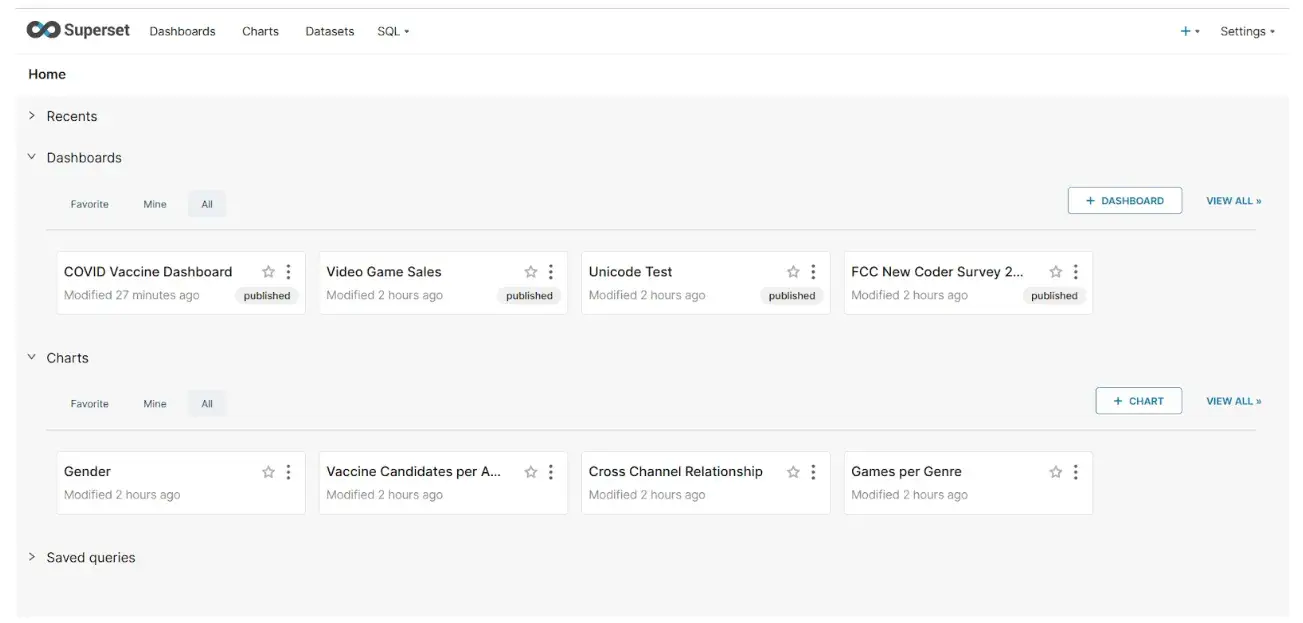The height and width of the screenshot is (623, 1303).
Task: Go to Charts in top navigation
Action: 260,31
